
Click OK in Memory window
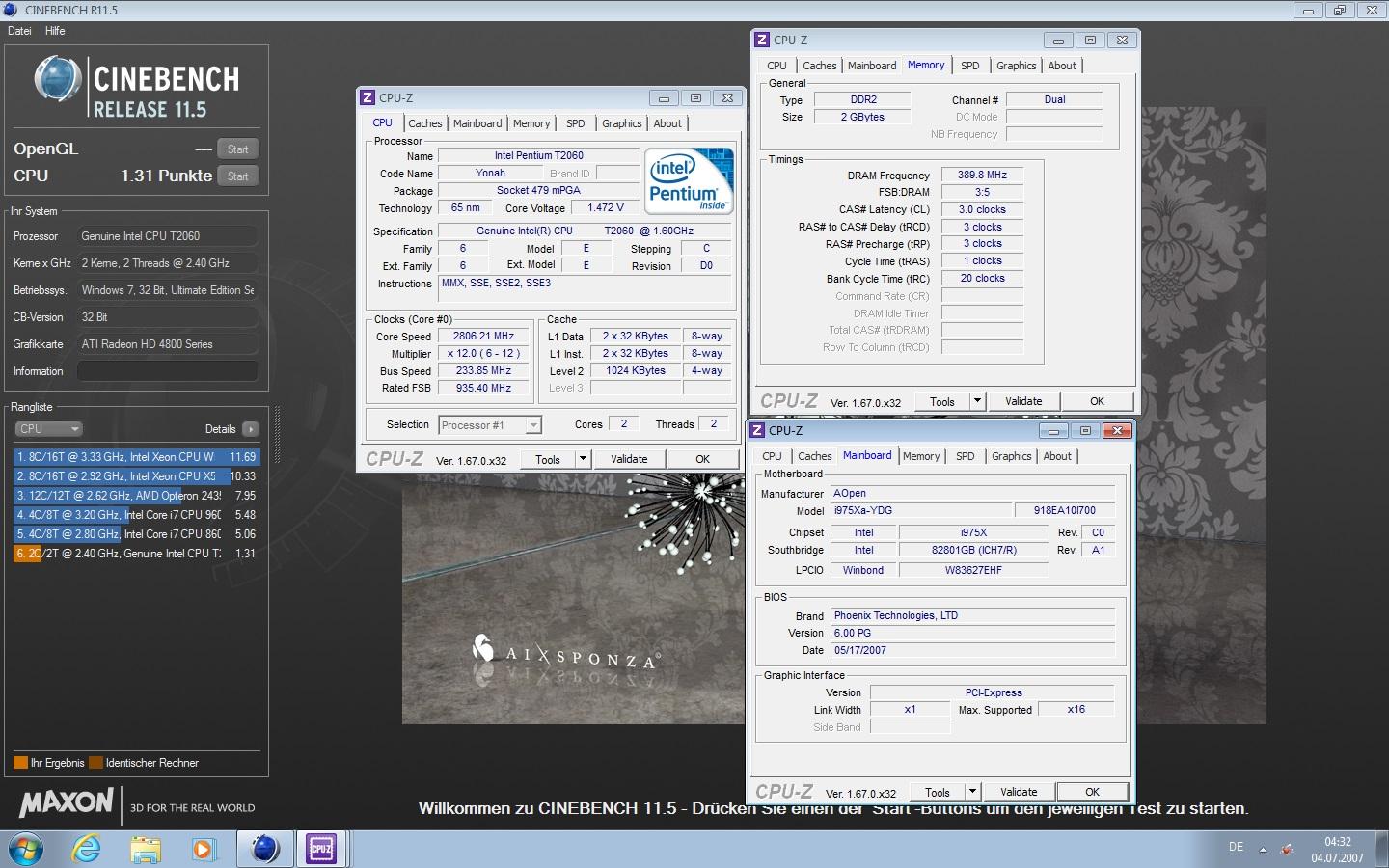1098,401
